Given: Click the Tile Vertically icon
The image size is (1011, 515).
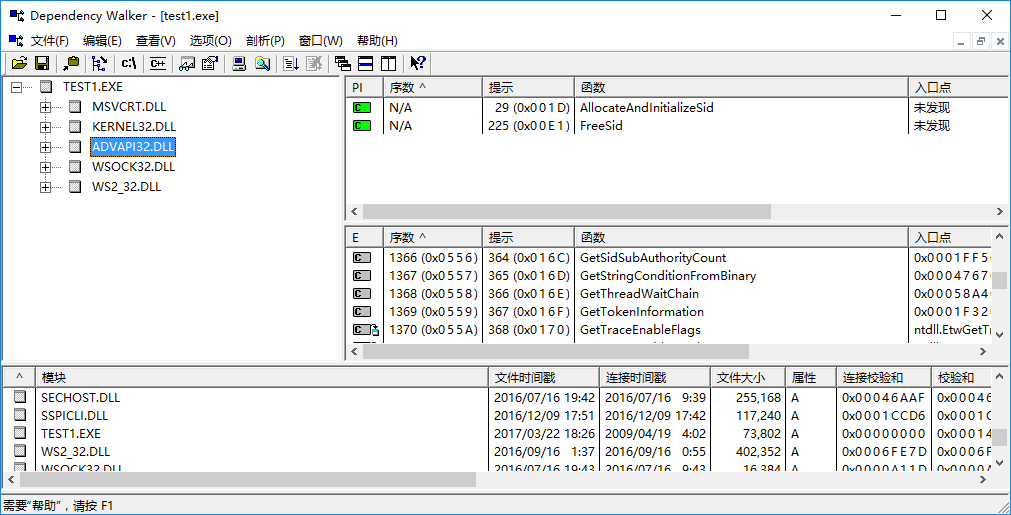Looking at the screenshot, I should click(388, 63).
